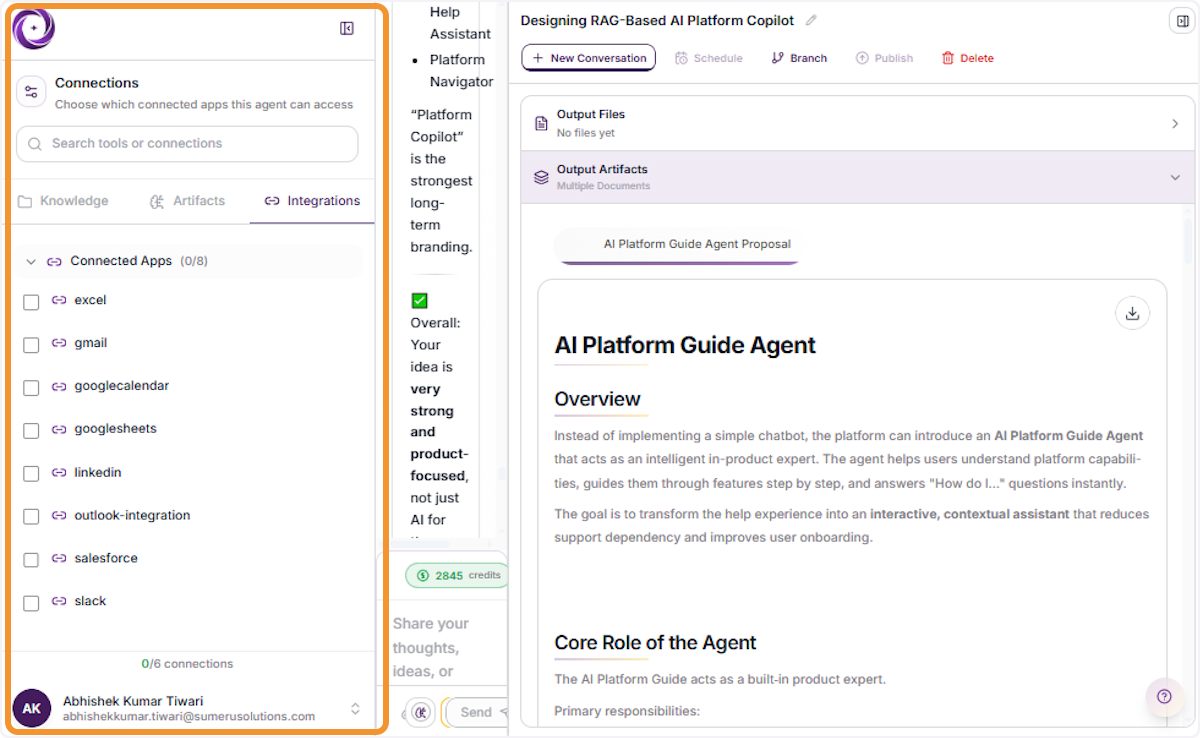
Task: Check the excel connection checkbox
Action: (31, 302)
